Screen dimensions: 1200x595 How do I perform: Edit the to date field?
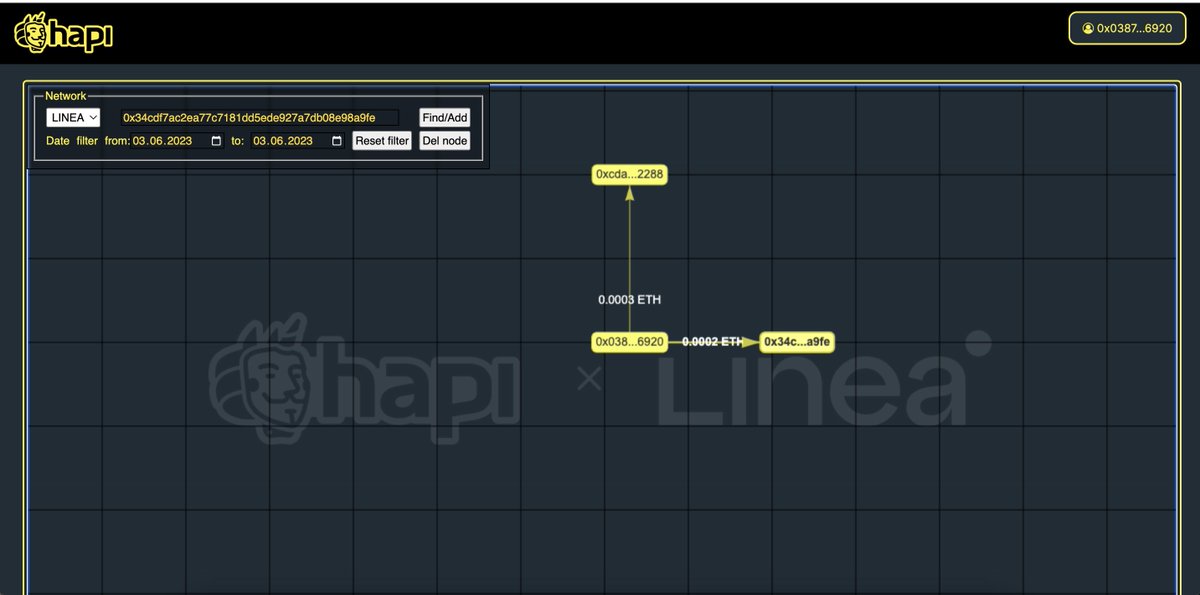[298, 141]
